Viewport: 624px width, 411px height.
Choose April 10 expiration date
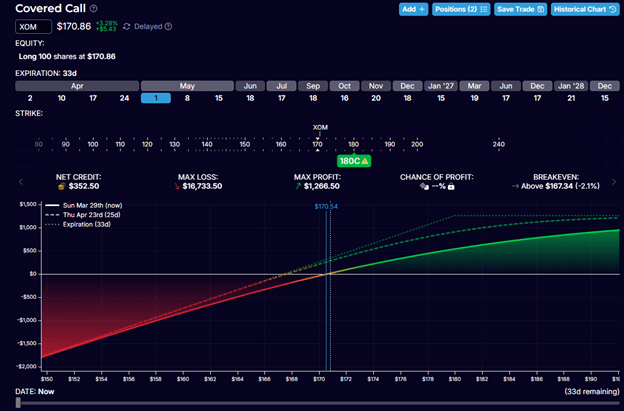(61, 98)
